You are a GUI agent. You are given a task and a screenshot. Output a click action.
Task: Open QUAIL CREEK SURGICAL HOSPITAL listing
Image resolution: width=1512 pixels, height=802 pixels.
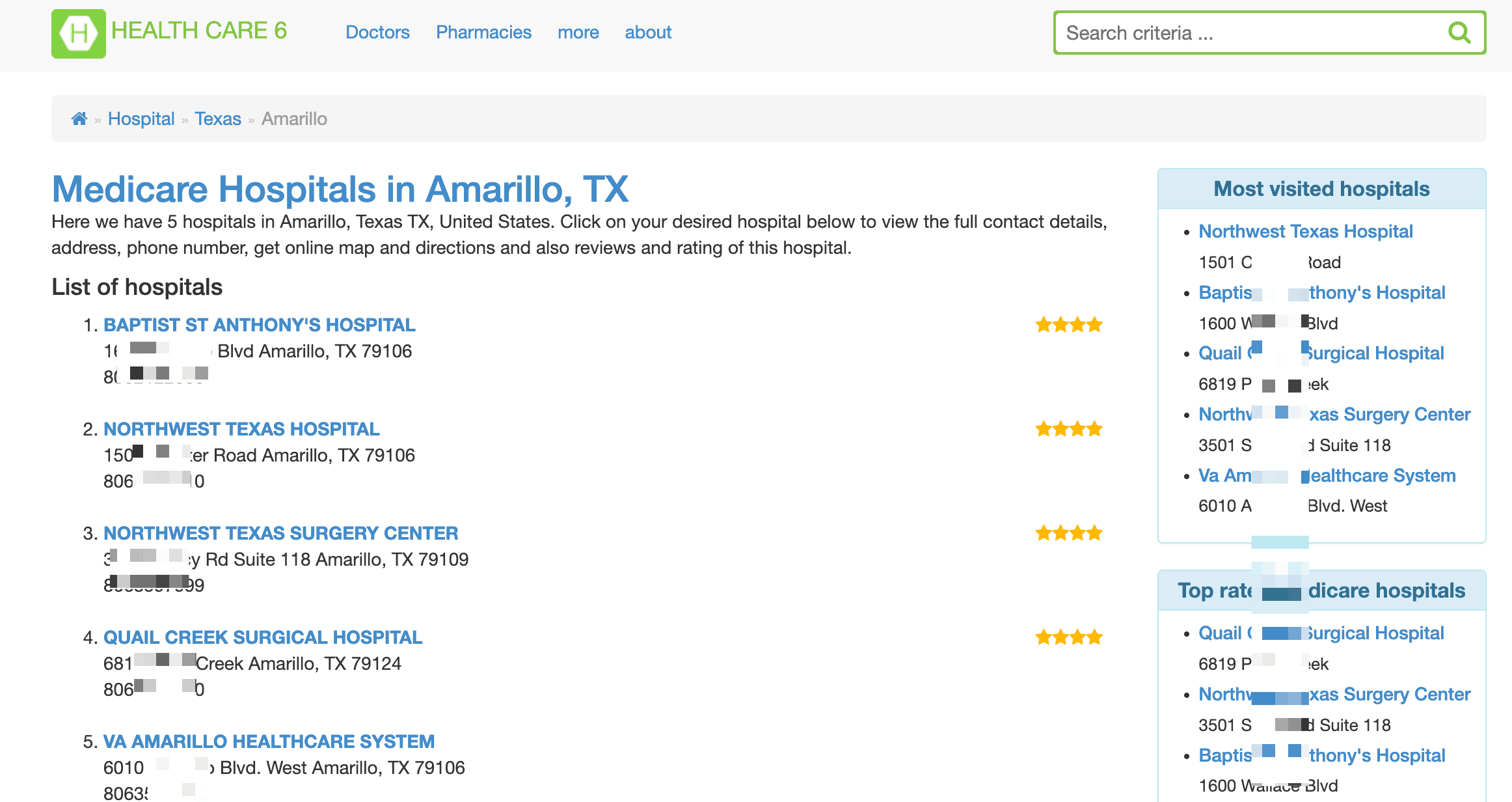263,637
